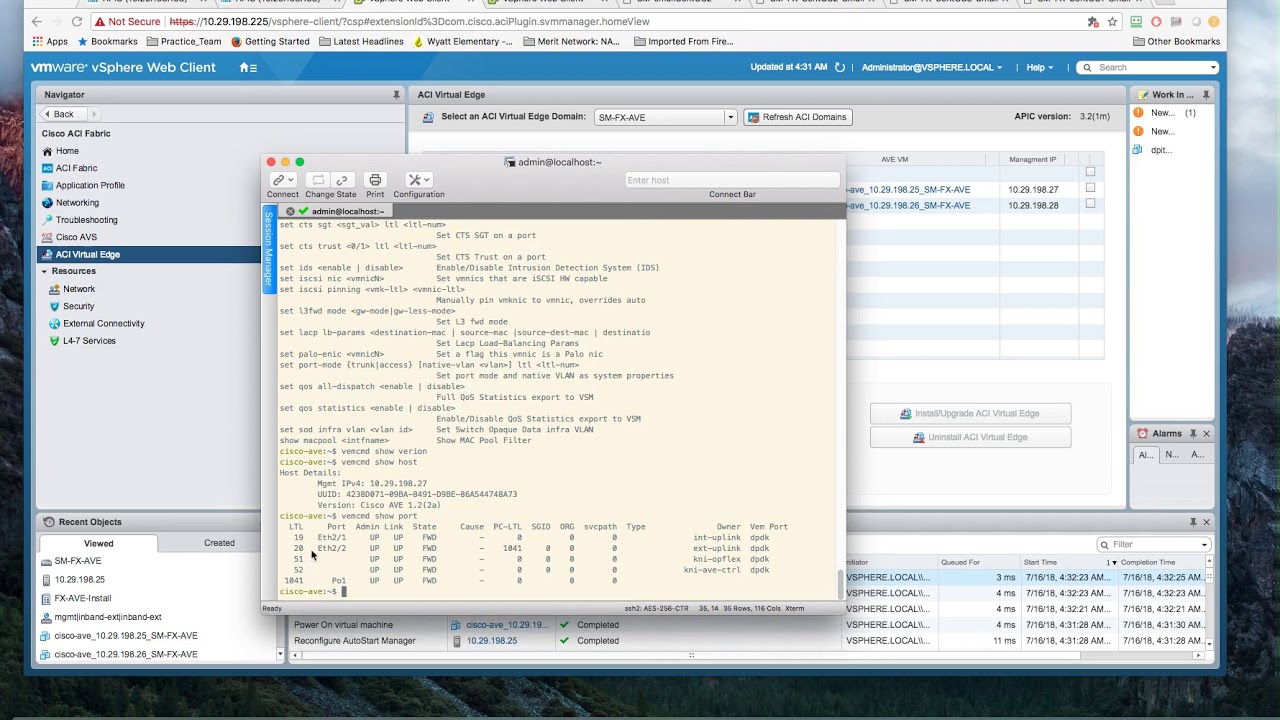1280x720 pixels.
Task: Open dpit... item in Work In Progress
Action: pyautogui.click(x=1160, y=150)
